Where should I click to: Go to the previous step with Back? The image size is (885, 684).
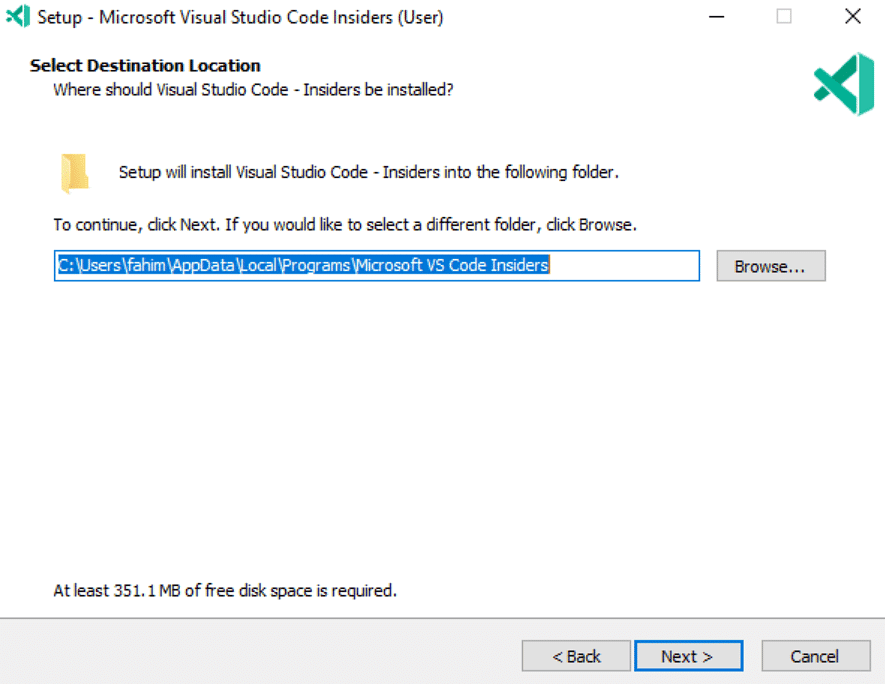576,656
